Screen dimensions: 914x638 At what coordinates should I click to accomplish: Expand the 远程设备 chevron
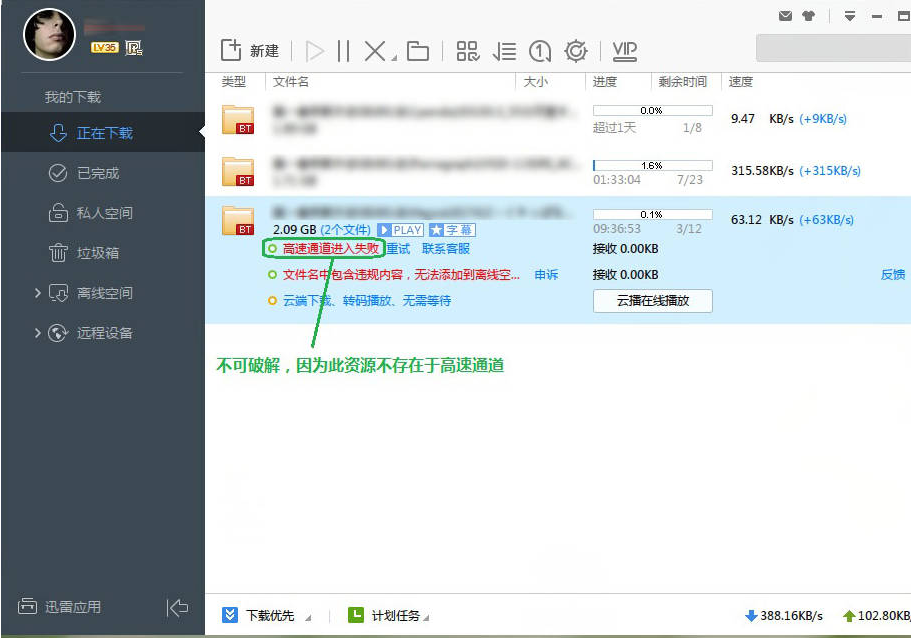tap(37, 333)
